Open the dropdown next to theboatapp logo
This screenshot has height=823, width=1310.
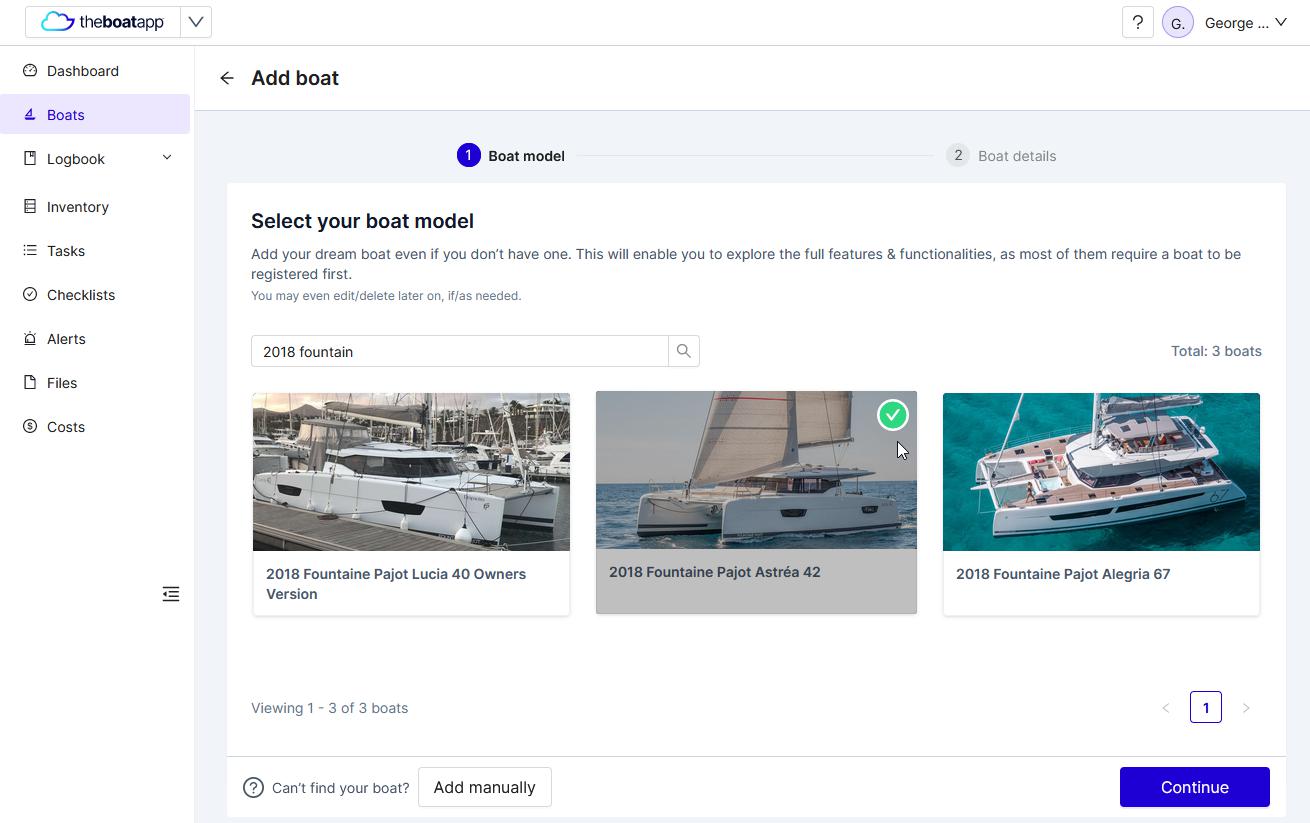(x=196, y=22)
